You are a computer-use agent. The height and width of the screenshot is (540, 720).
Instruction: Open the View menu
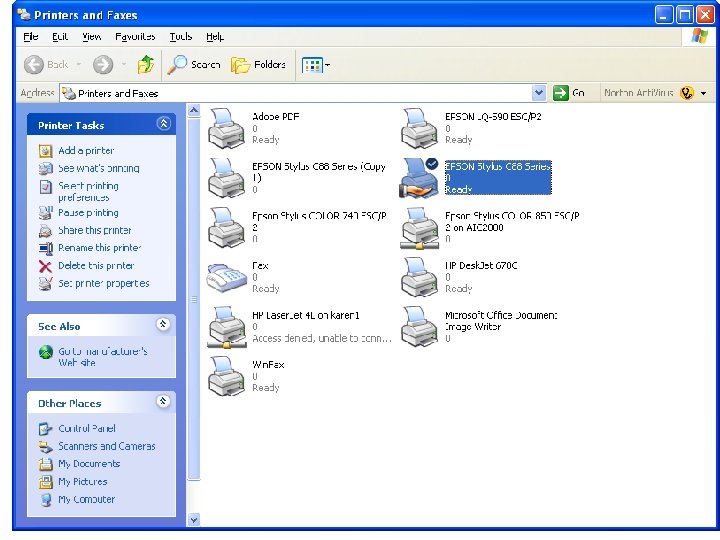tap(92, 37)
